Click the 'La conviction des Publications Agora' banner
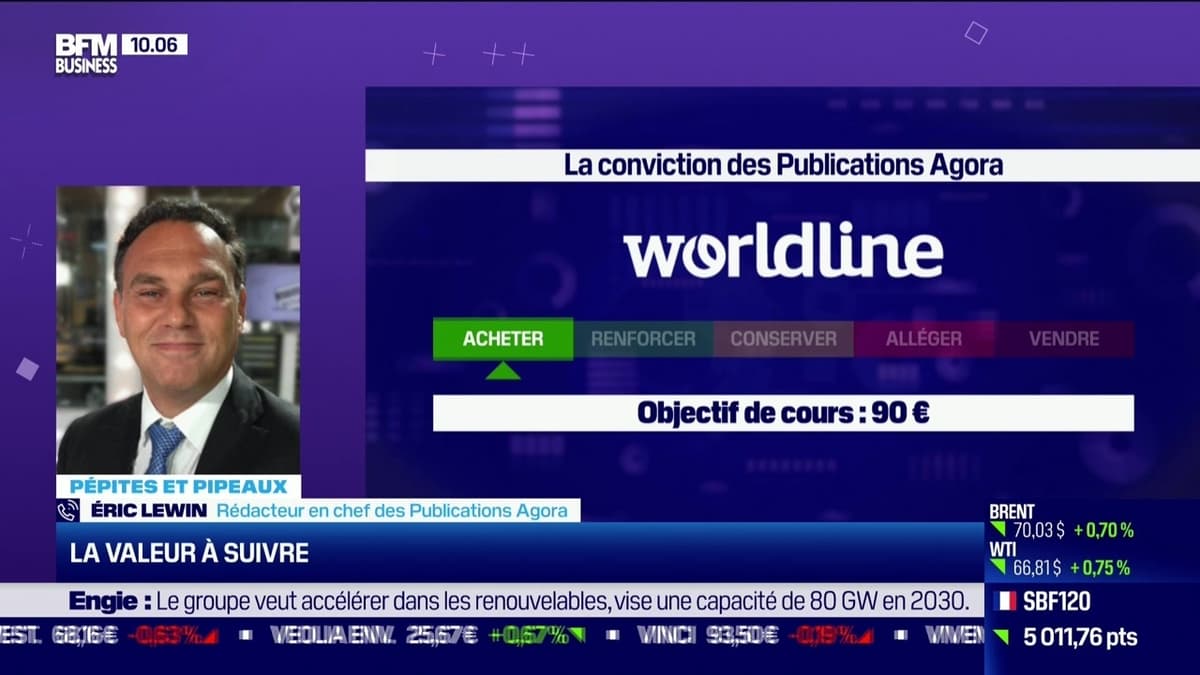Screen dimensions: 1200x675 [783, 166]
